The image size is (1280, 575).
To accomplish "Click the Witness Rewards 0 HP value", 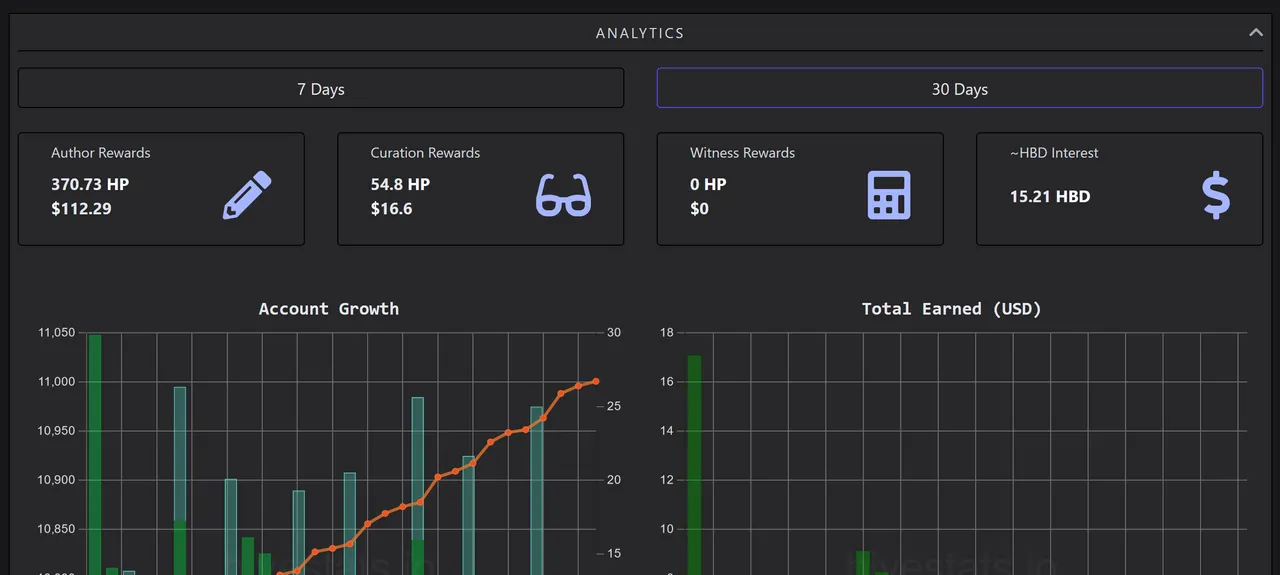I will coord(708,184).
